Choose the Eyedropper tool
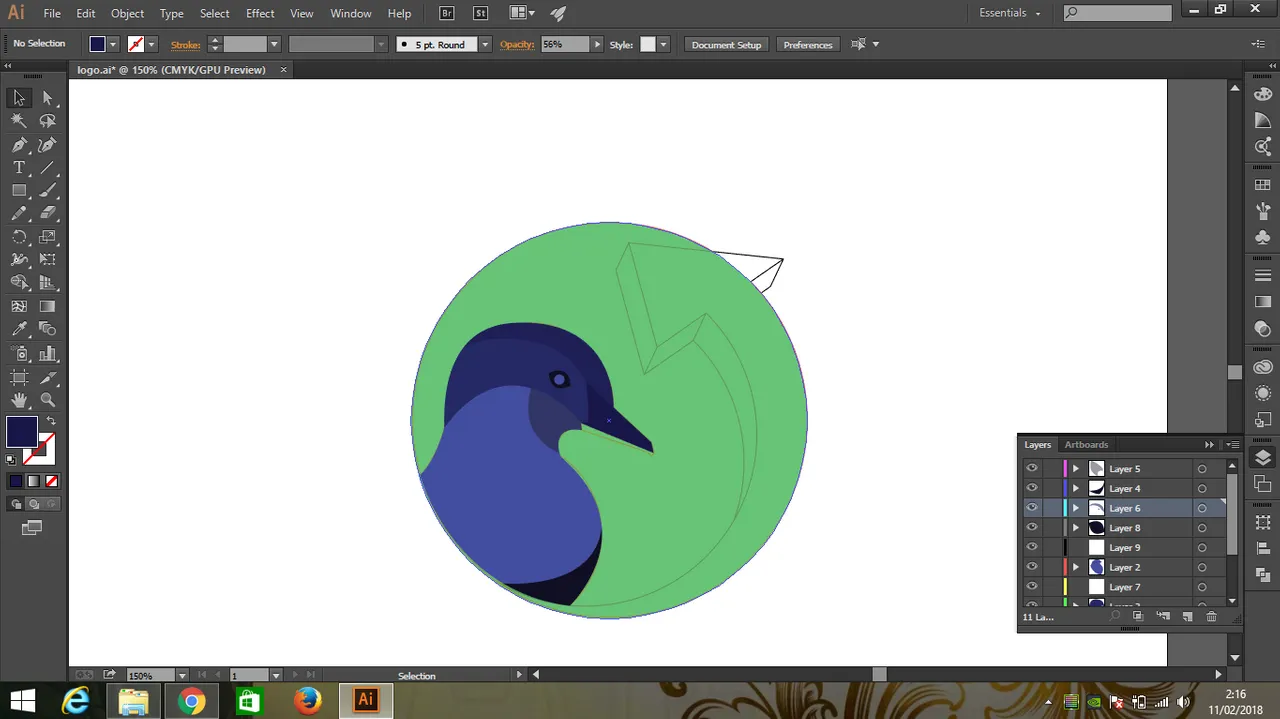 click(19, 330)
